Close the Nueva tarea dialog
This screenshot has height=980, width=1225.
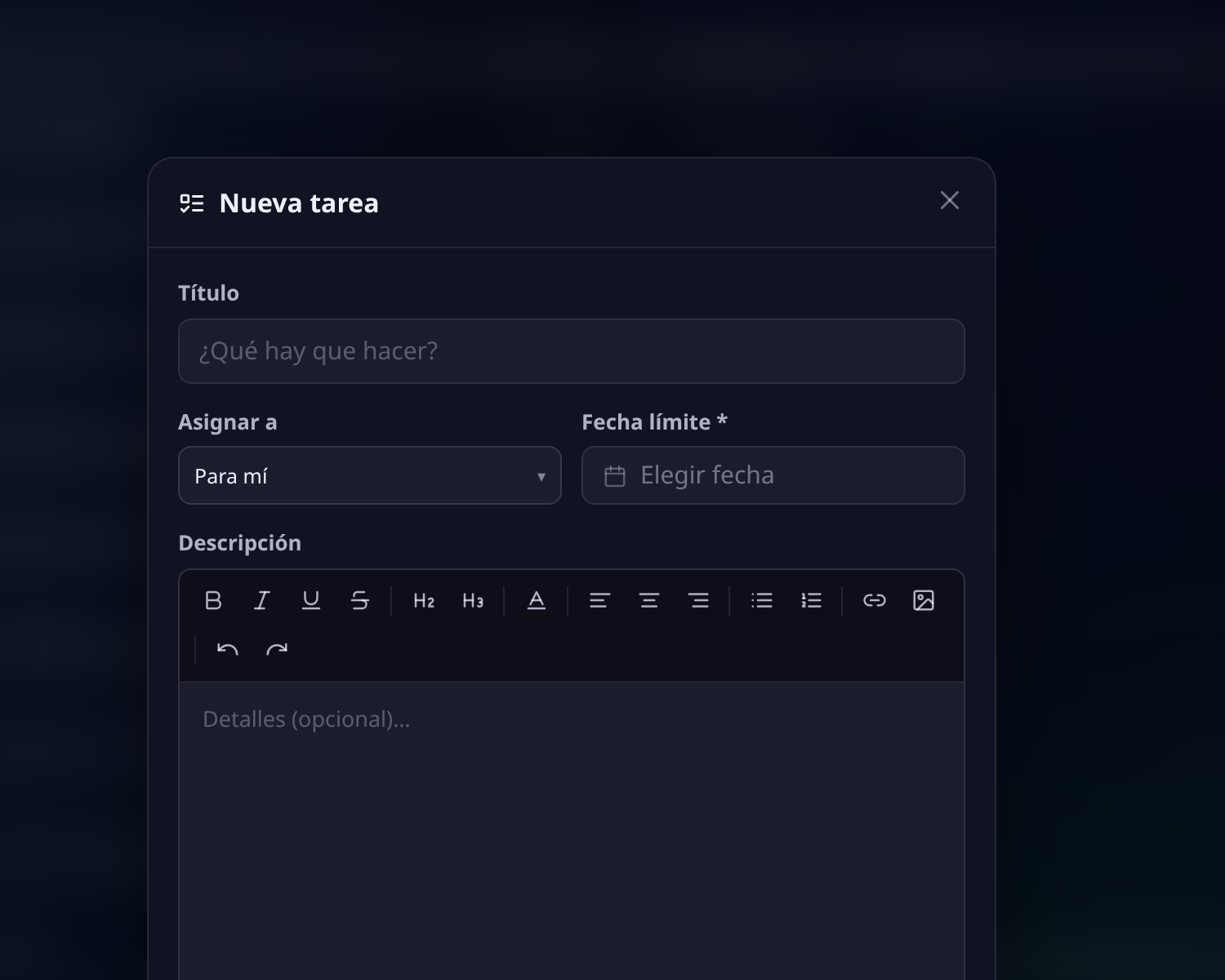coord(949,200)
